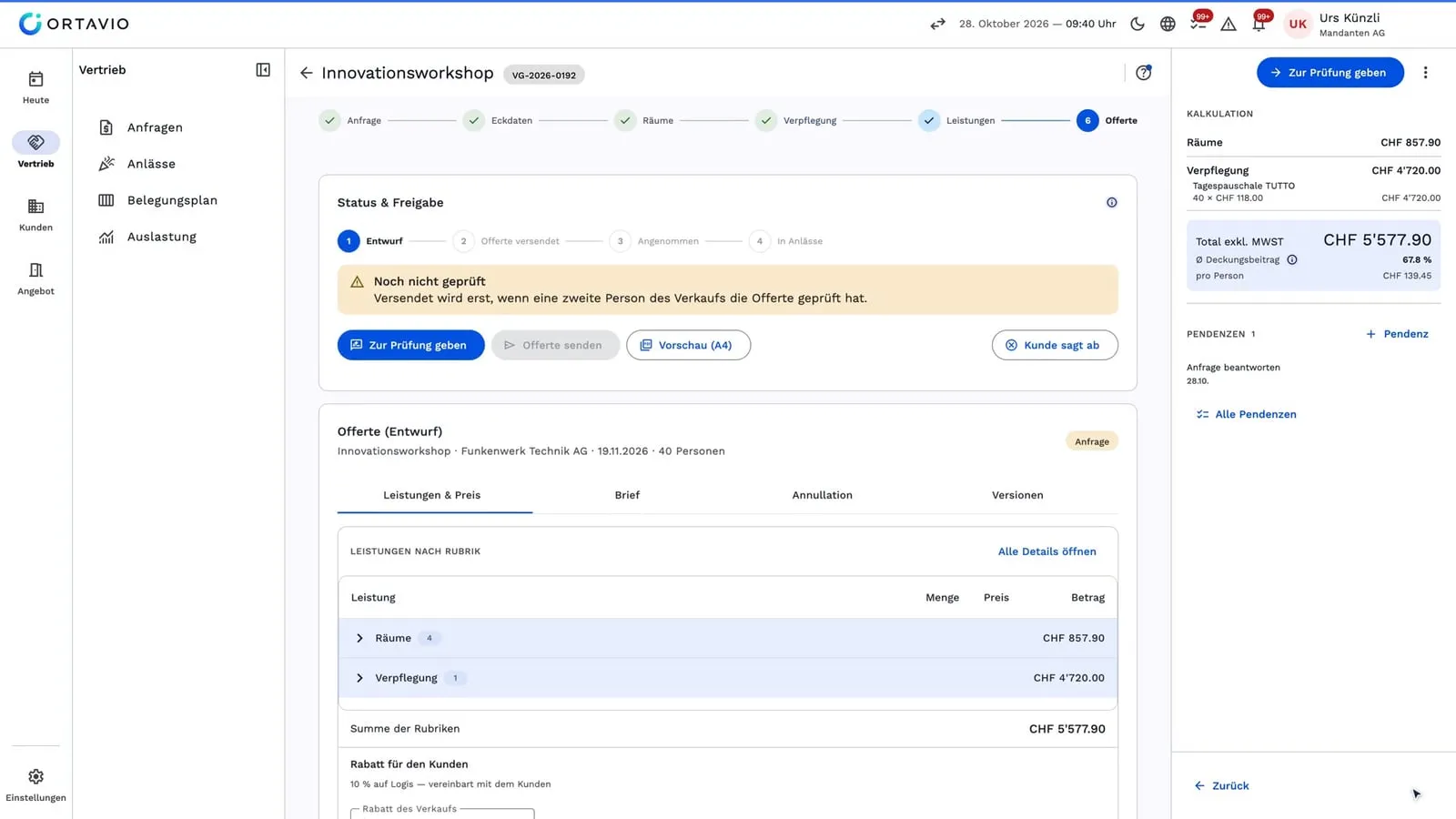Image resolution: width=1456 pixels, height=819 pixels.
Task: Switch to the Versionen tab
Action: point(1017,495)
